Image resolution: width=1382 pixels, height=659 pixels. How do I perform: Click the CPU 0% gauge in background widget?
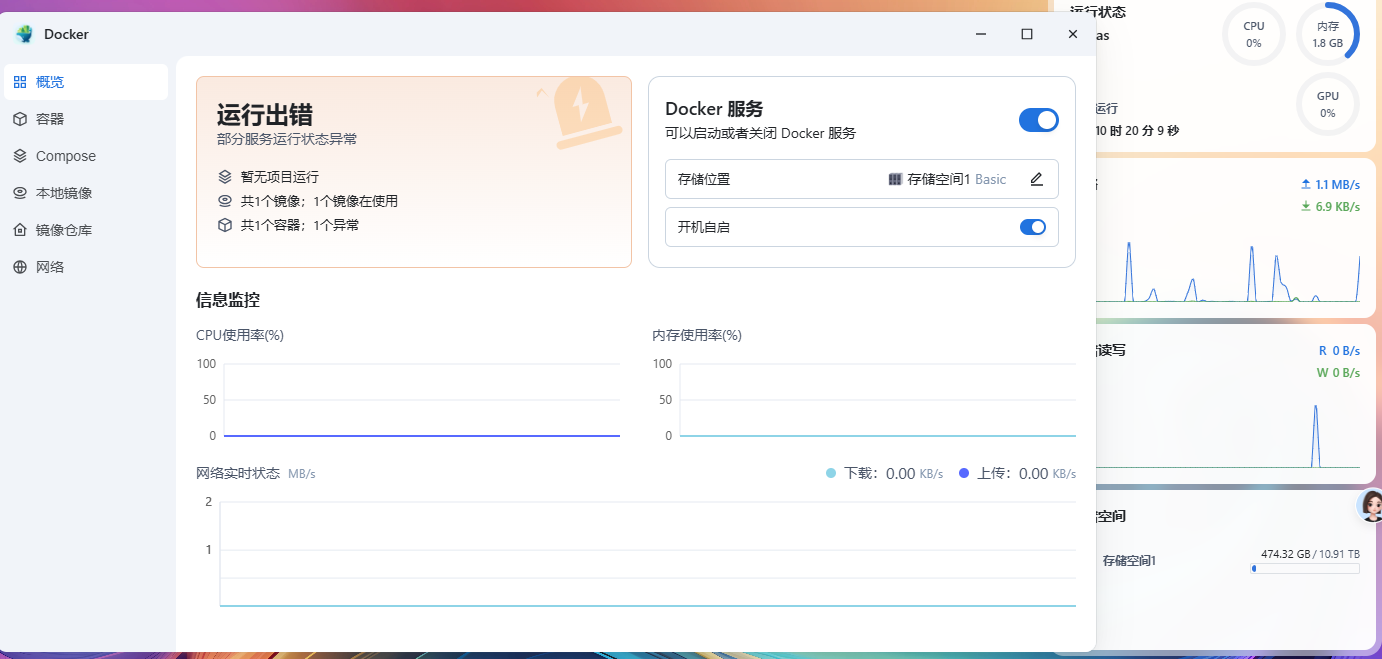tap(1254, 35)
